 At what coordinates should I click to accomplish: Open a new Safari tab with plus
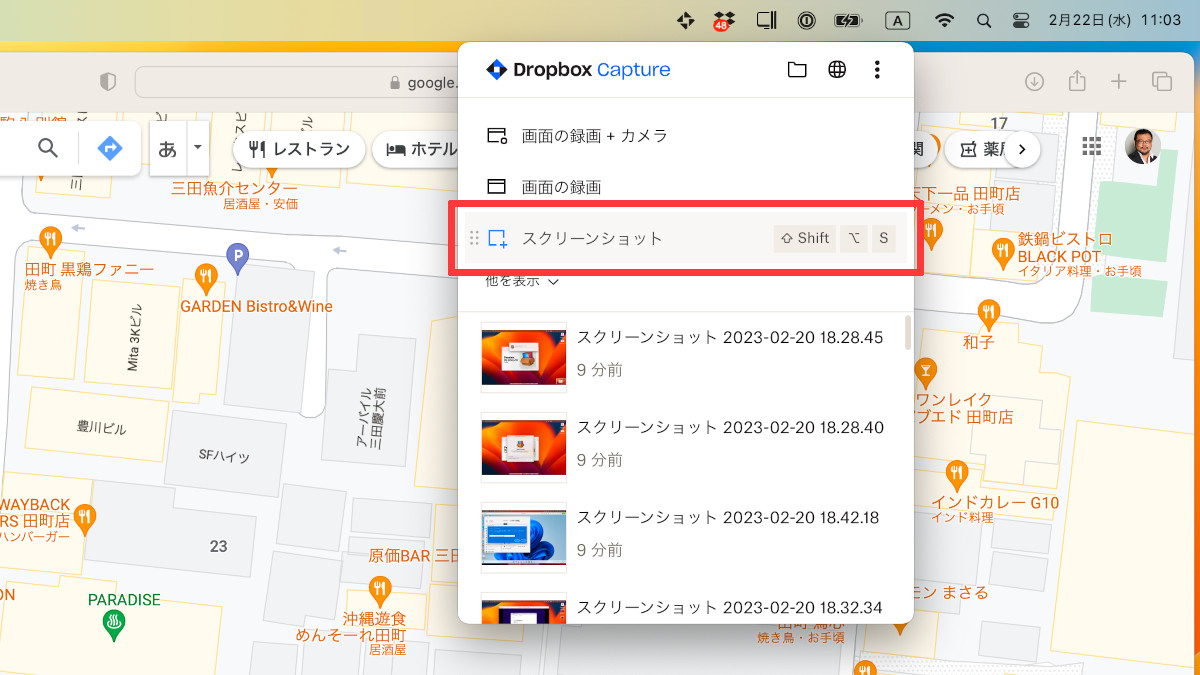click(1119, 82)
